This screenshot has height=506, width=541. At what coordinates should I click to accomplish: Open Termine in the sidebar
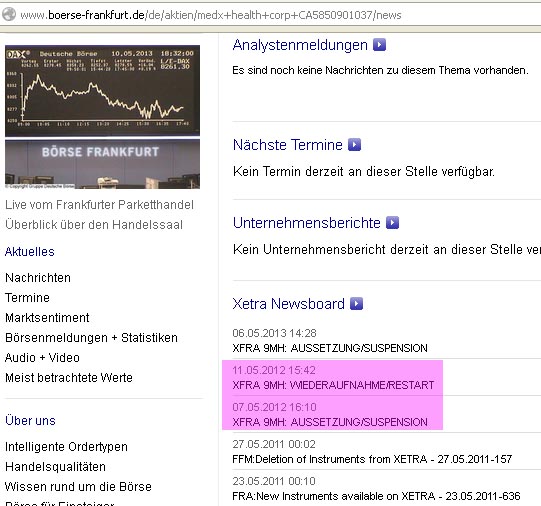[27, 298]
